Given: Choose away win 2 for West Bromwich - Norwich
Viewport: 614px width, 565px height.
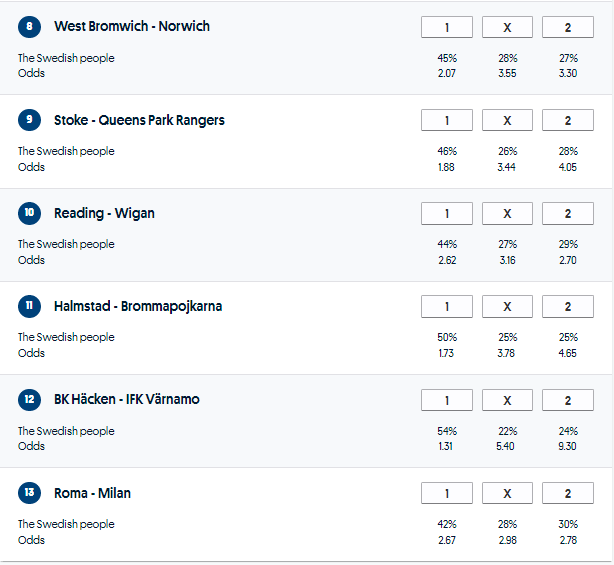Looking at the screenshot, I should tap(567, 27).
